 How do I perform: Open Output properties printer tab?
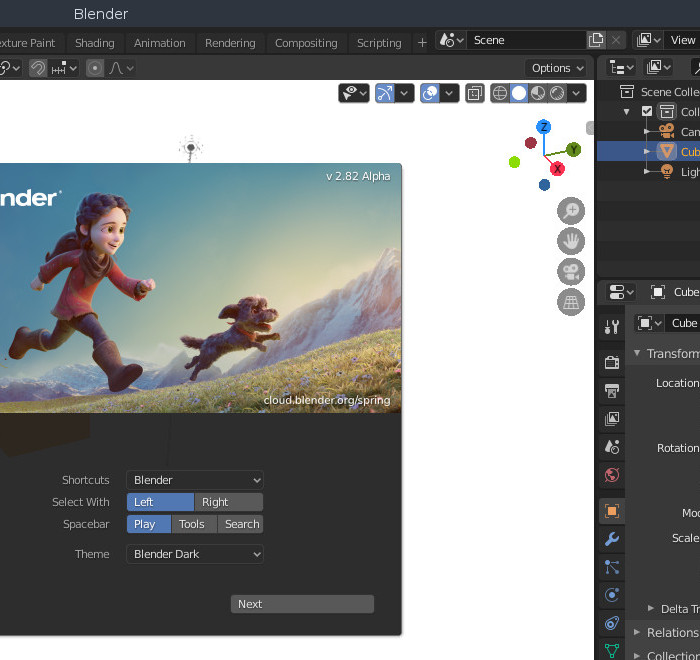point(612,390)
